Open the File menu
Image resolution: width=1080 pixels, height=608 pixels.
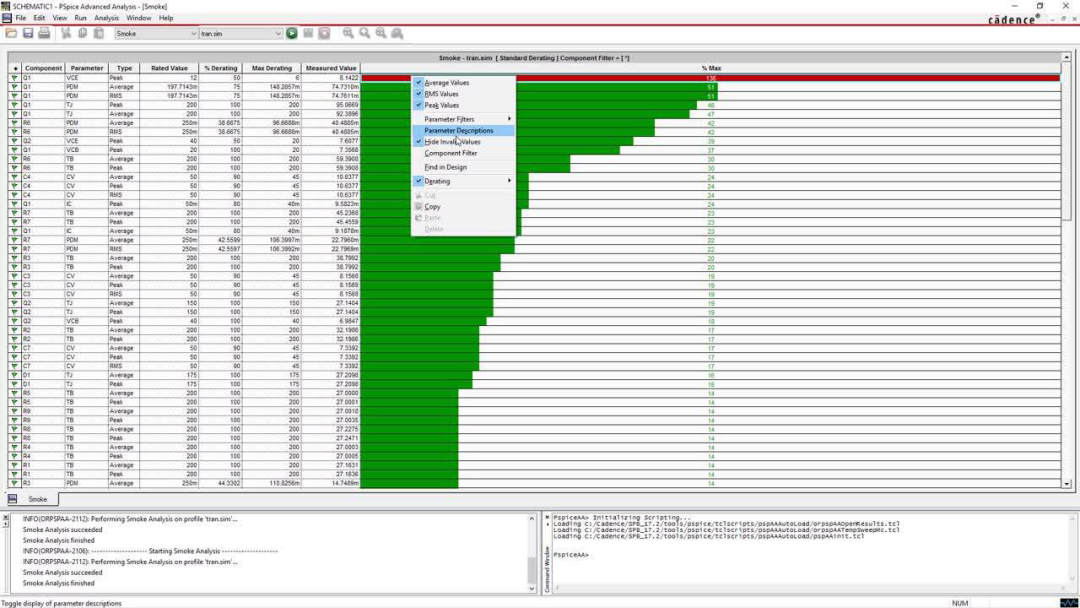[21, 18]
